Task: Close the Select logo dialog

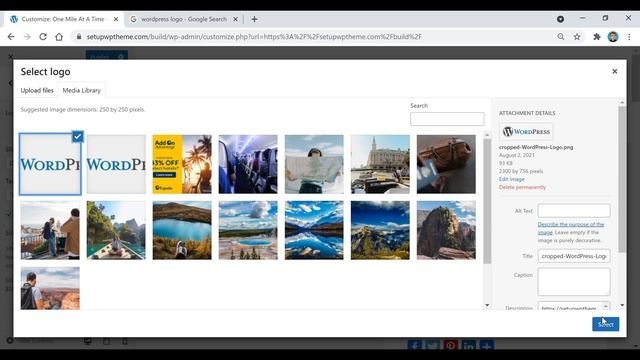Action: [x=614, y=71]
